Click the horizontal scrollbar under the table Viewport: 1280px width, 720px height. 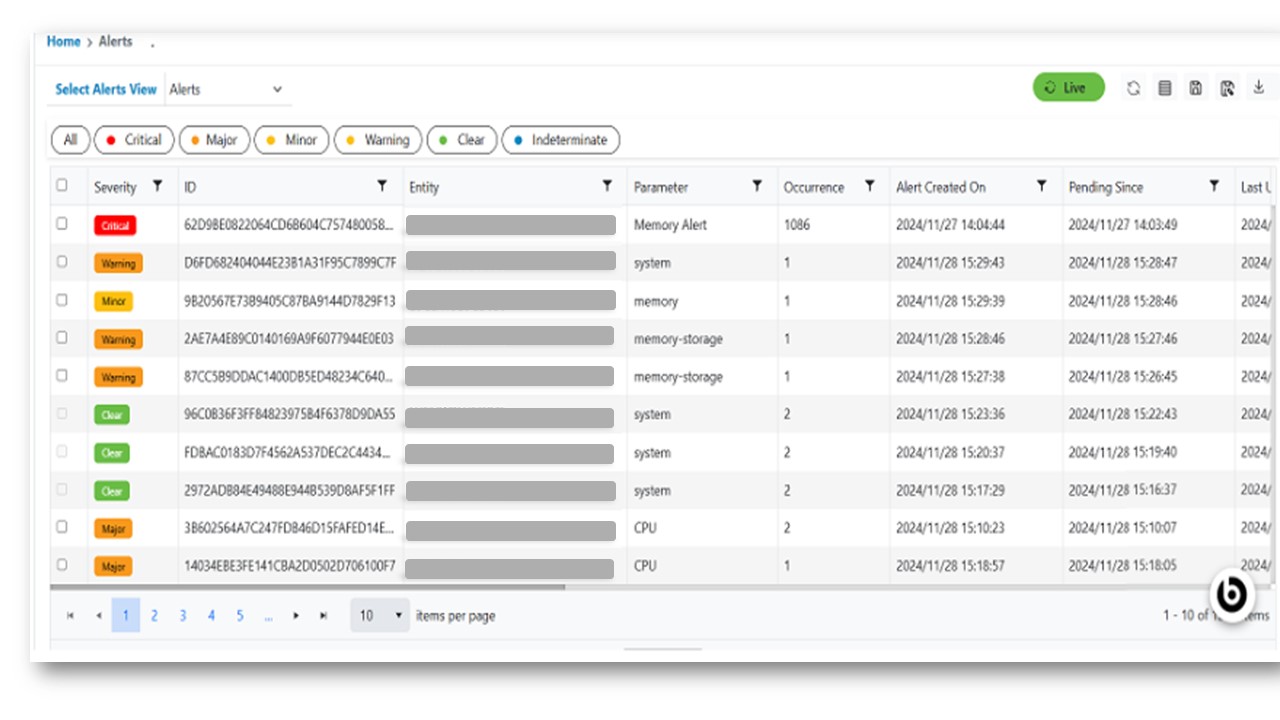[x=307, y=587]
